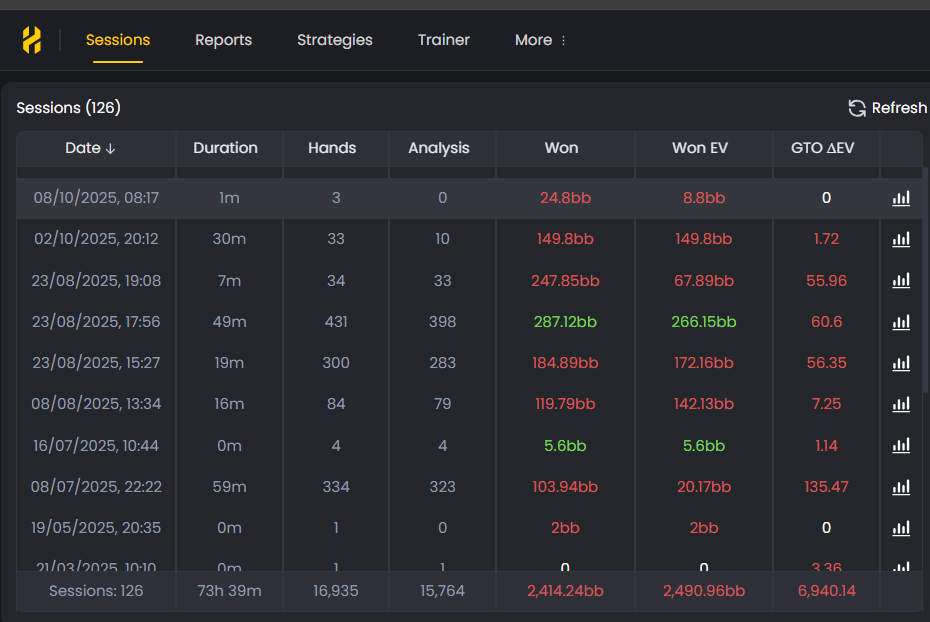Viewport: 930px width, 622px height.
Task: Open chart for the 19/05/2025 session
Action: (901, 528)
